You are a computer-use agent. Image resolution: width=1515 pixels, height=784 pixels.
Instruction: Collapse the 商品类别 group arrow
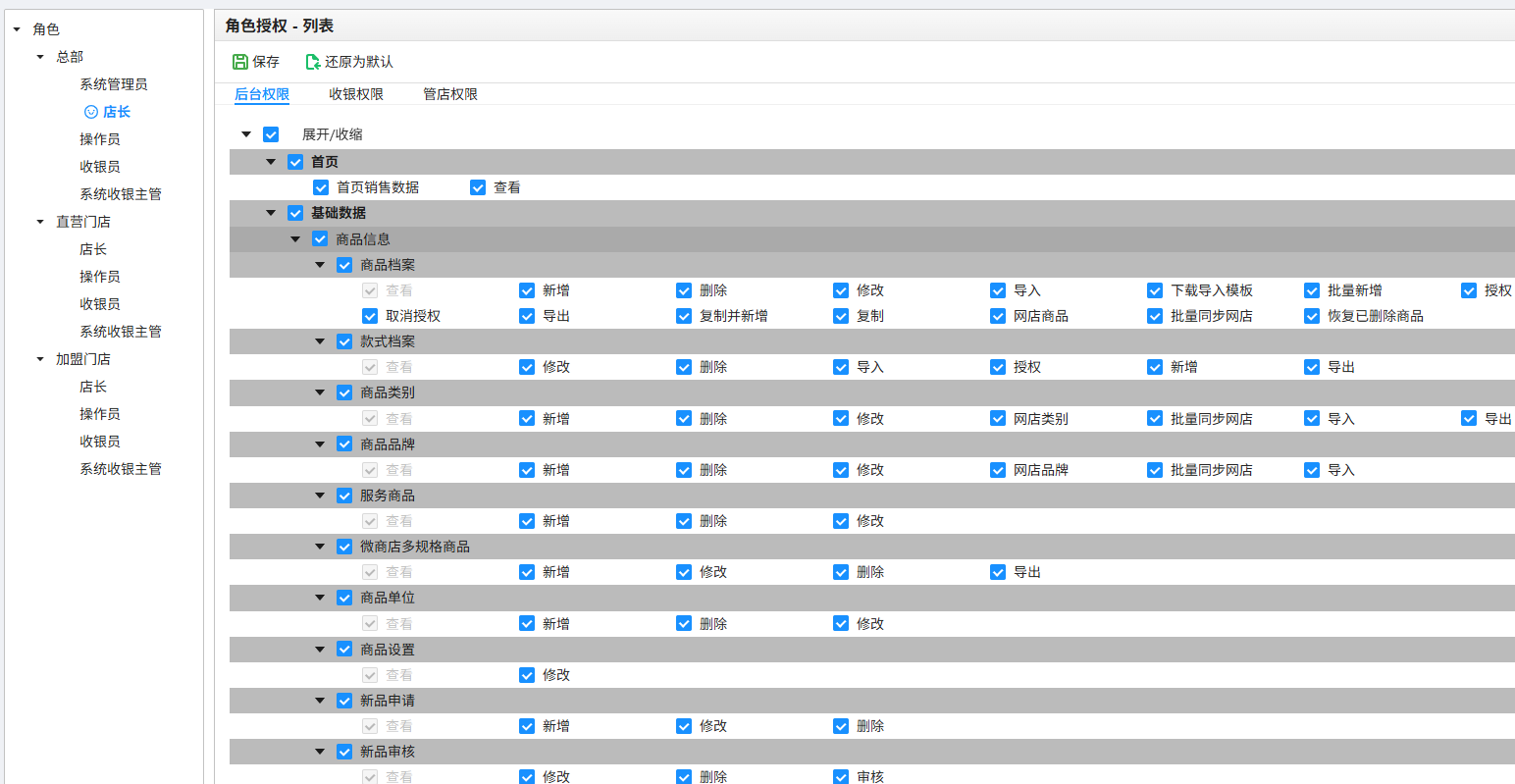320,392
